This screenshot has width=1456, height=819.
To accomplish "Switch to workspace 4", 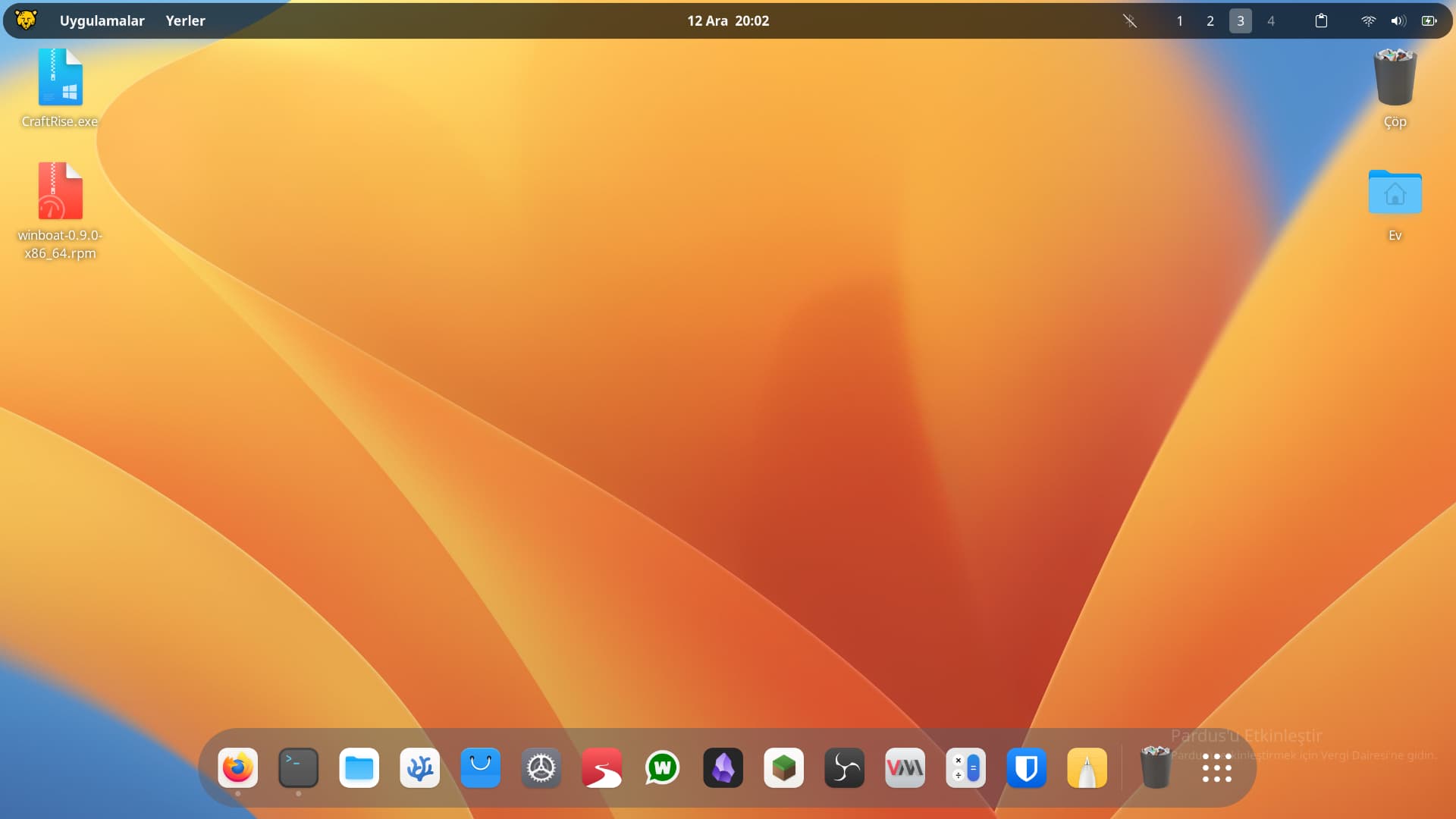I will (x=1271, y=20).
